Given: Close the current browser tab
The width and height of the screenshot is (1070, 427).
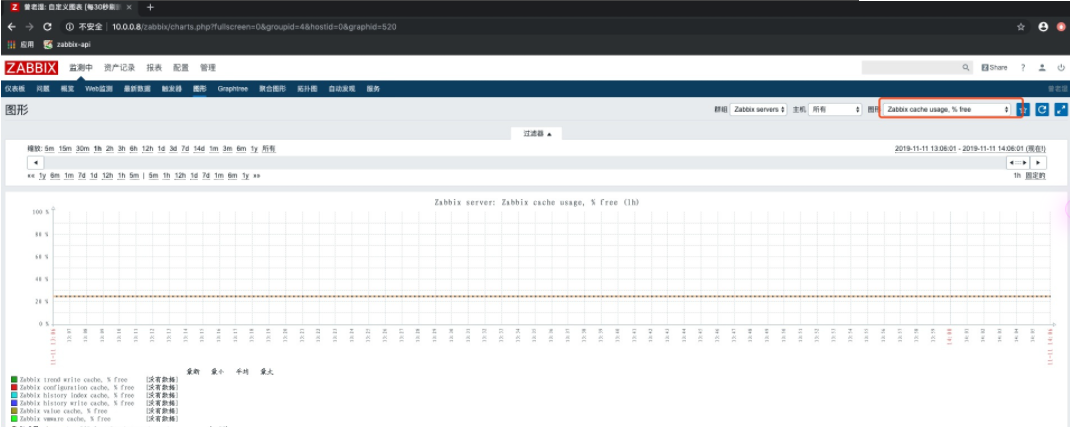Looking at the screenshot, I should coord(129,8).
